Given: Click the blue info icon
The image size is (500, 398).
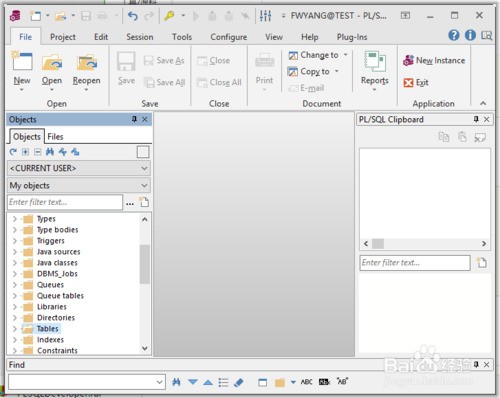Looking at the screenshot, I should pyautogui.click(x=470, y=35).
